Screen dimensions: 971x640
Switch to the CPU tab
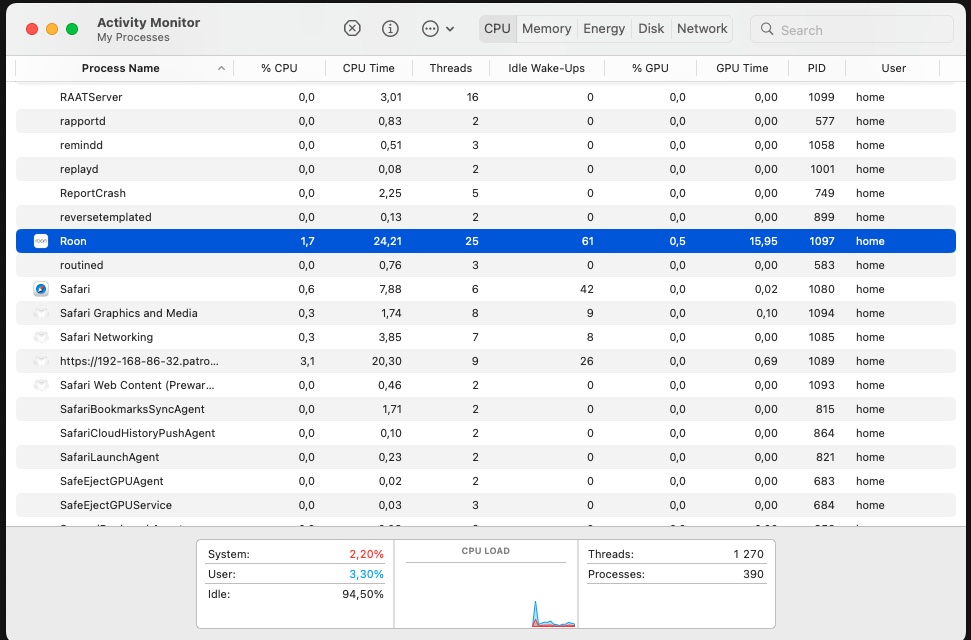497,28
